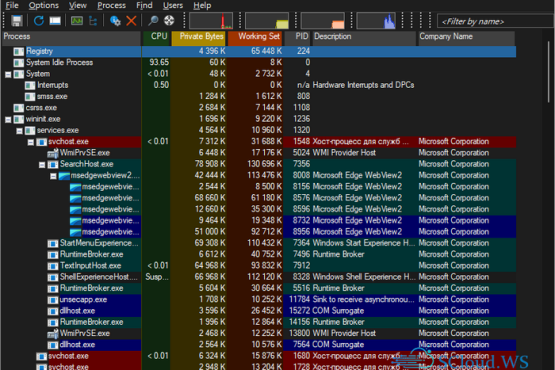Screen dimensions: 555x370
Task: Sort by the CPU column header
Action: (156, 37)
